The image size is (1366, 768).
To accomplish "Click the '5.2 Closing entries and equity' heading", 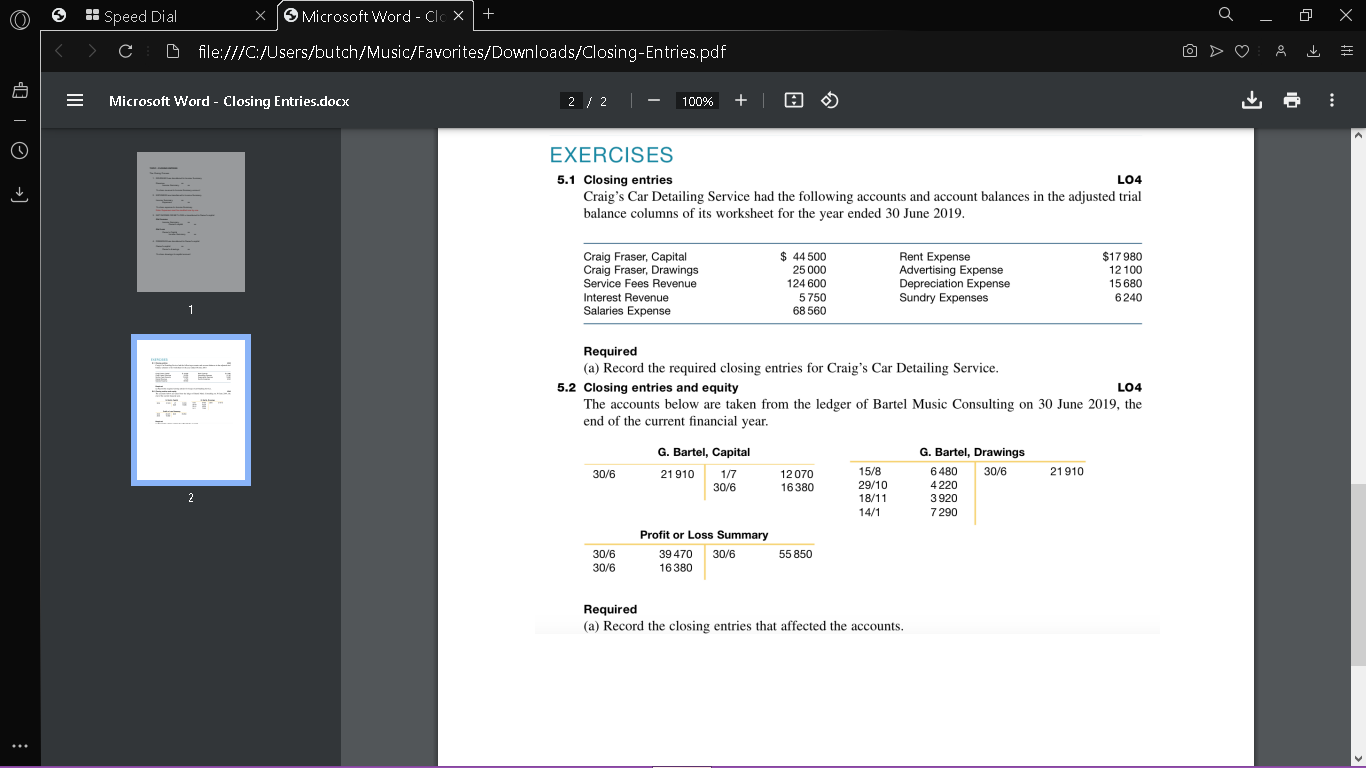I will pos(648,387).
